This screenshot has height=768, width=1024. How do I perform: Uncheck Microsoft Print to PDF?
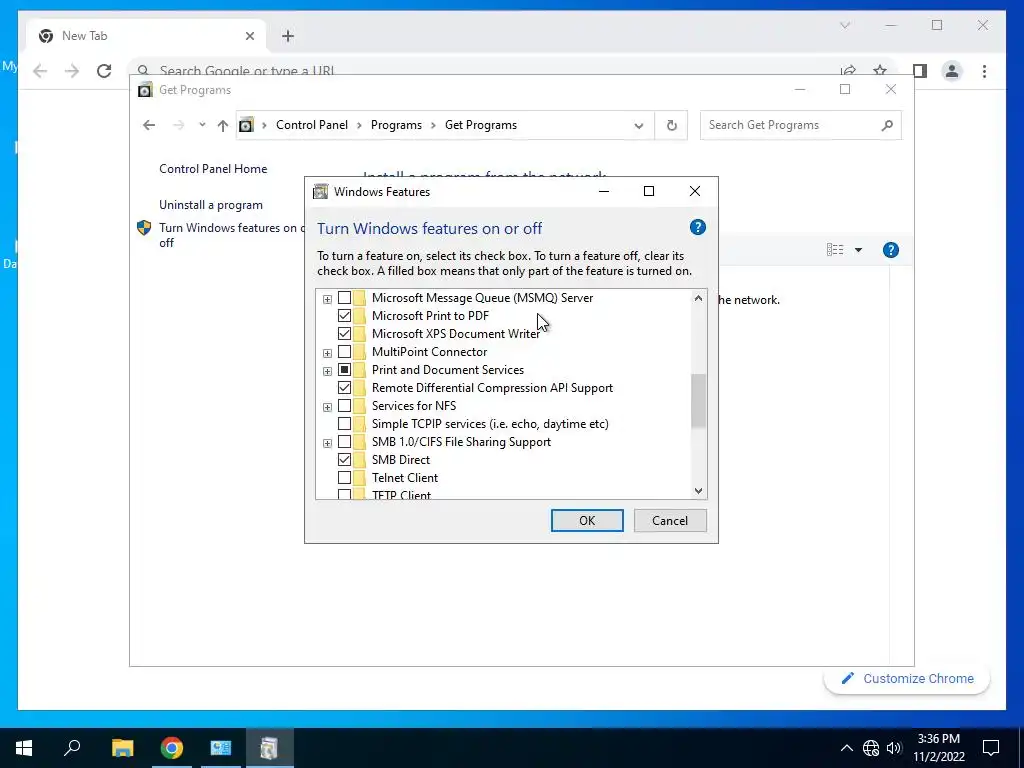(344, 315)
